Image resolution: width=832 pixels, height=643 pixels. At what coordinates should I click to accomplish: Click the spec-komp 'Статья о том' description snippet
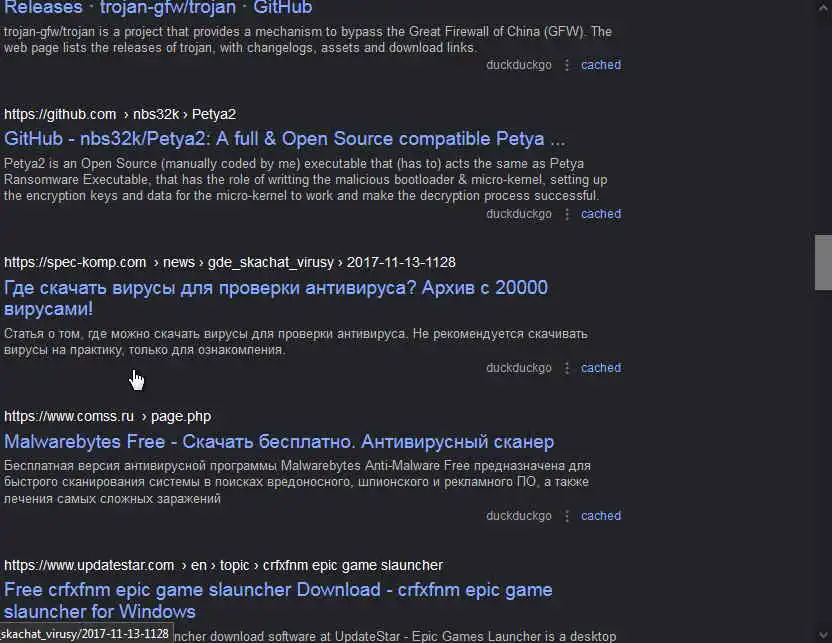click(296, 342)
